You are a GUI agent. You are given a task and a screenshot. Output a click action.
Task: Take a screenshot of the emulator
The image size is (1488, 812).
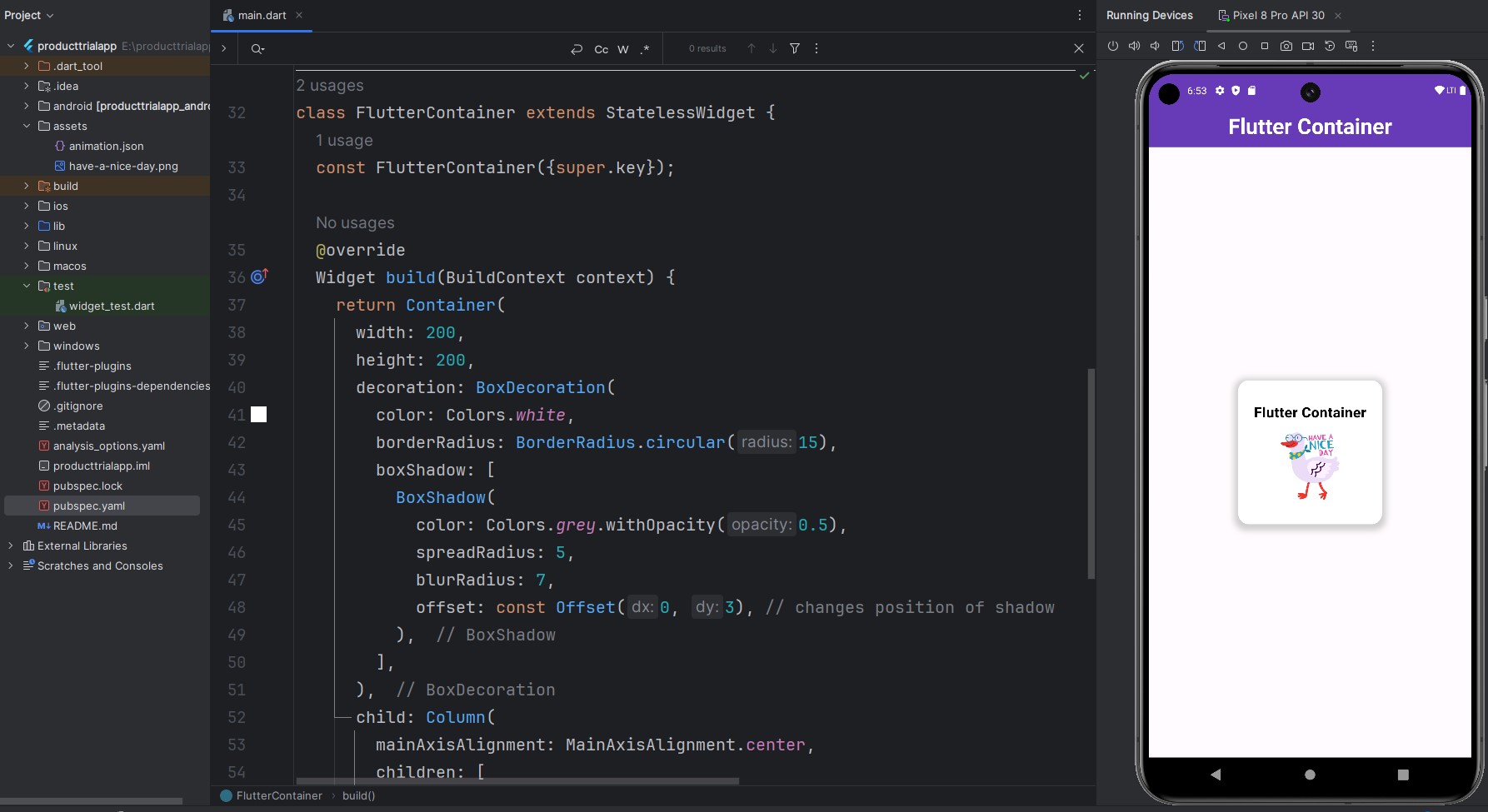pos(1286,47)
